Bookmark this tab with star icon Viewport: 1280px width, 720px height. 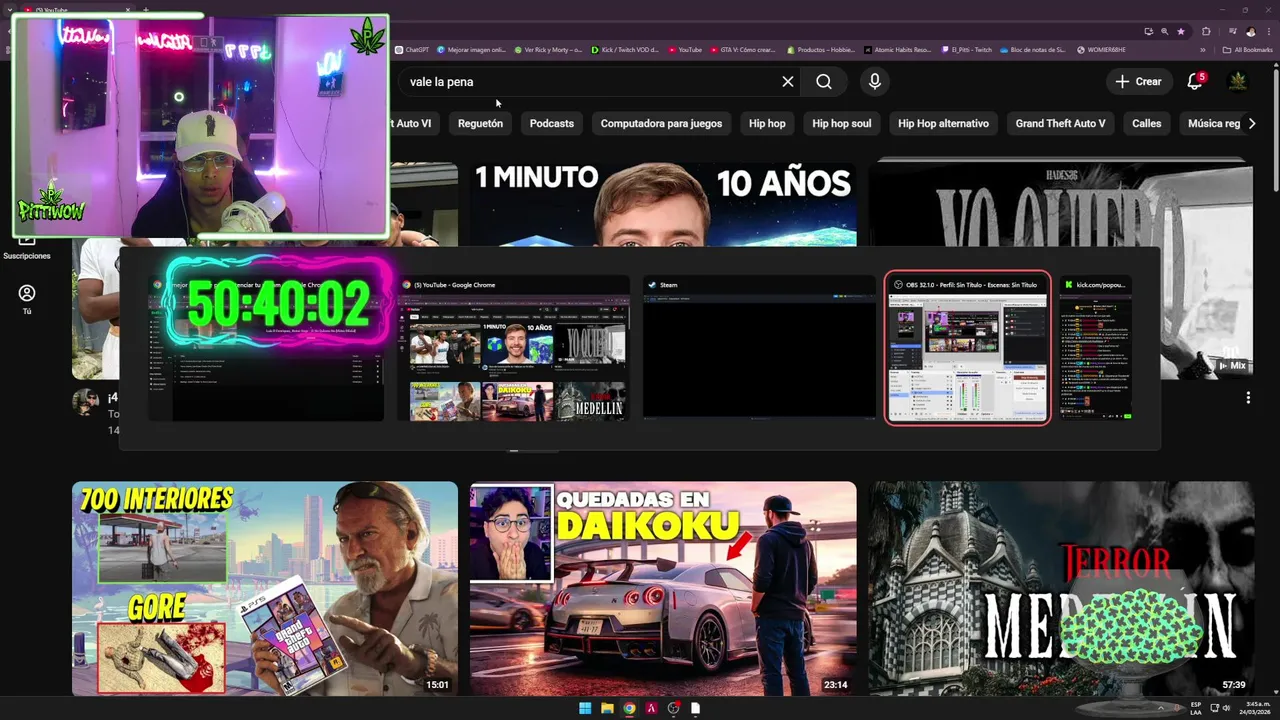tap(1181, 31)
